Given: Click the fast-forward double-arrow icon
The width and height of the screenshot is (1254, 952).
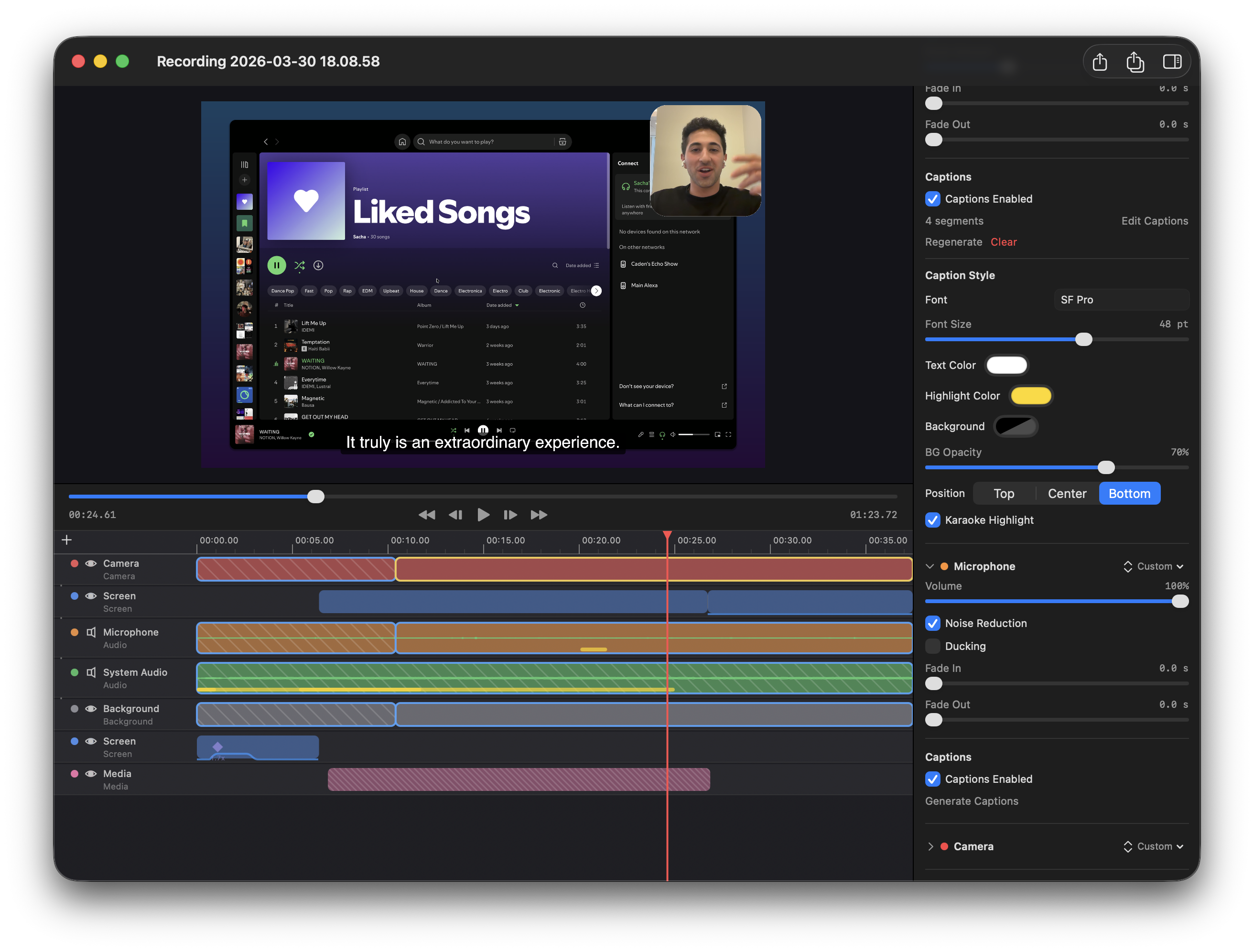Looking at the screenshot, I should point(539,515).
